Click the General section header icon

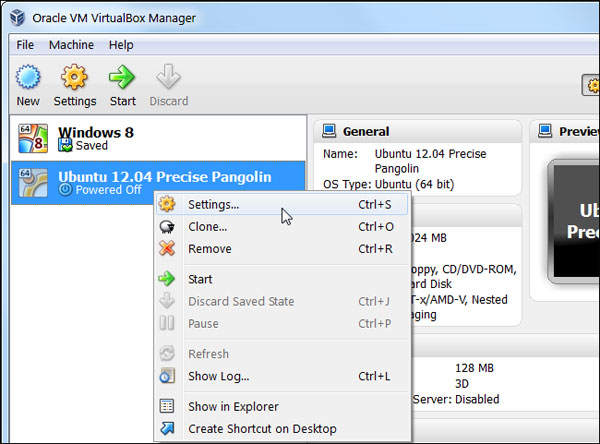328,131
